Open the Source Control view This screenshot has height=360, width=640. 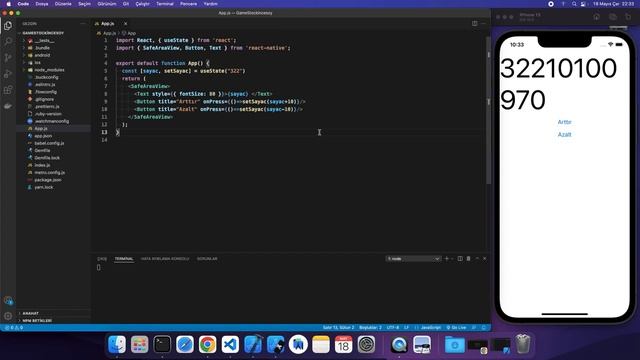[x=8, y=58]
